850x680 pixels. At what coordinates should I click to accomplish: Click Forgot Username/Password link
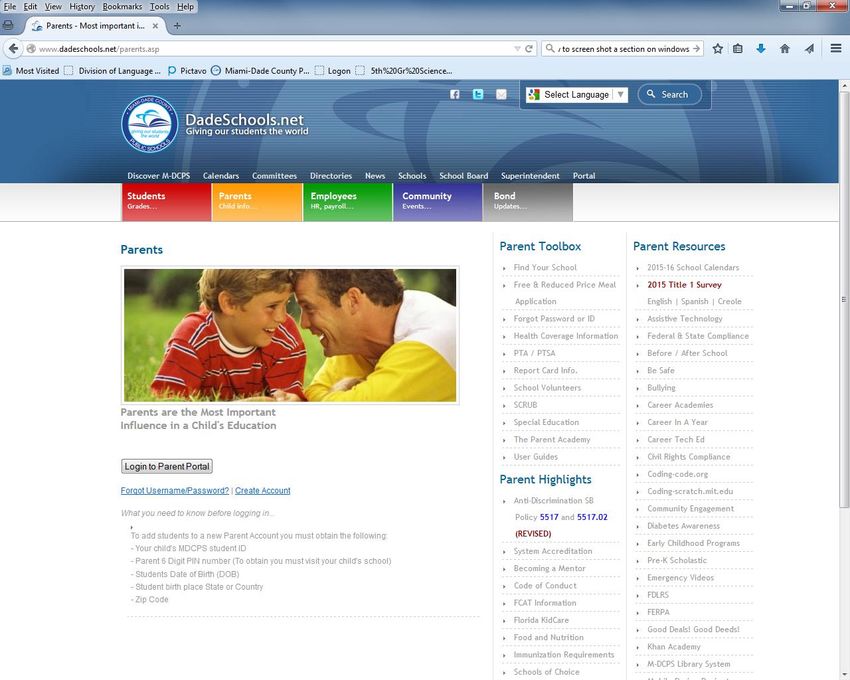[175, 491]
